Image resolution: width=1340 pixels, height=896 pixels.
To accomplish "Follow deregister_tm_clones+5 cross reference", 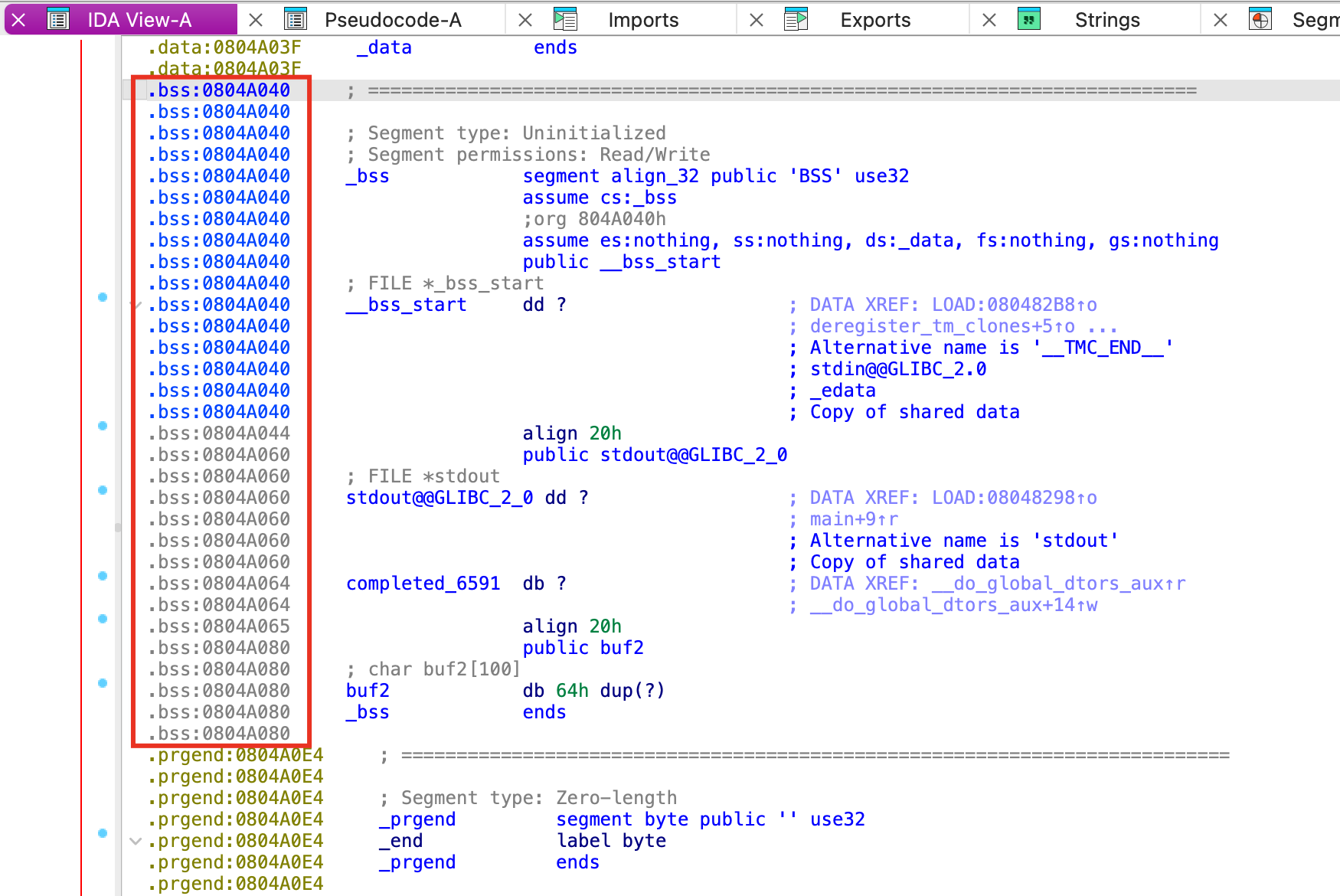I will (x=943, y=326).
